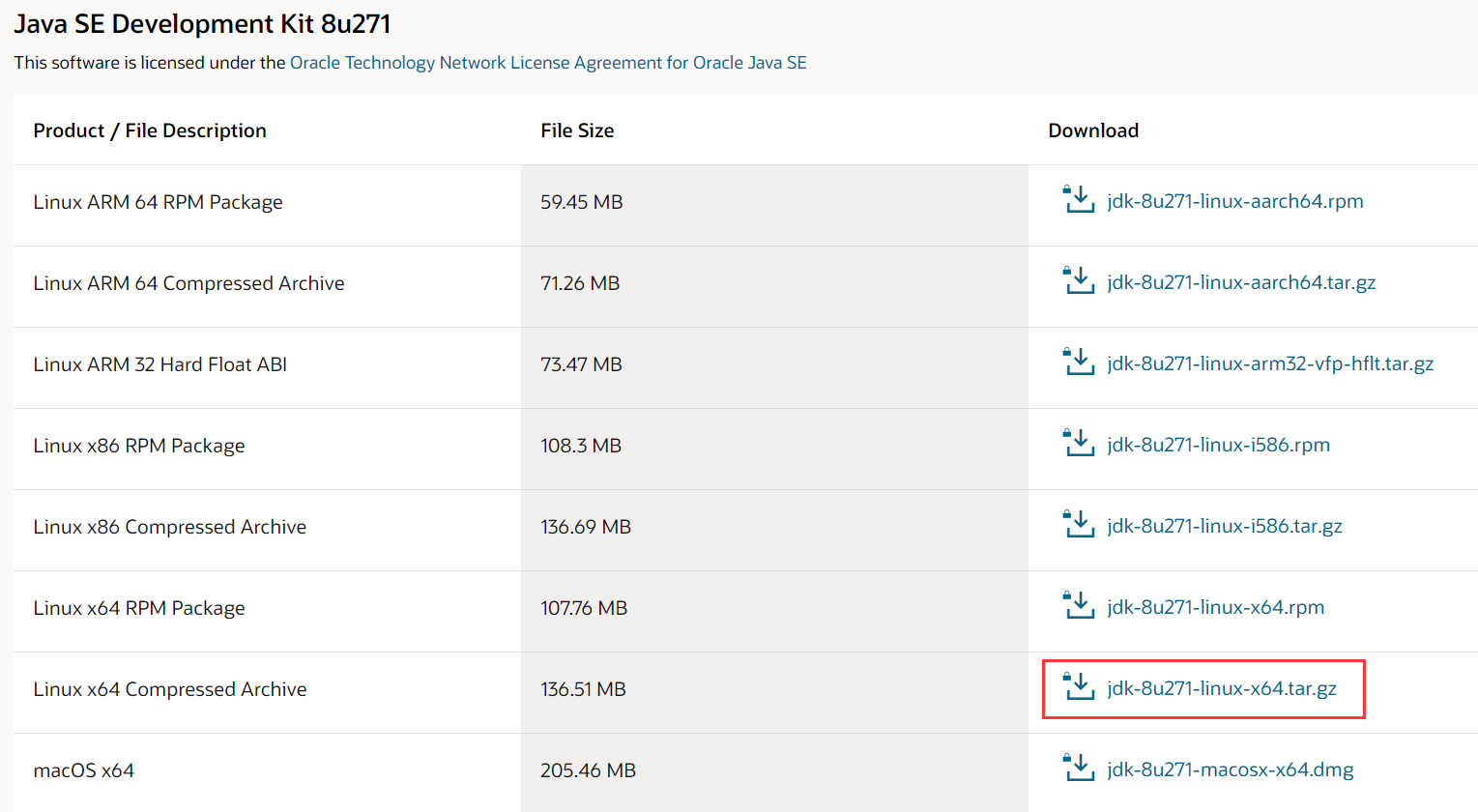Download the highlighted jdk-8u271-linux-x64.tar.gz link
This screenshot has height=812, width=1478.
click(x=1222, y=688)
